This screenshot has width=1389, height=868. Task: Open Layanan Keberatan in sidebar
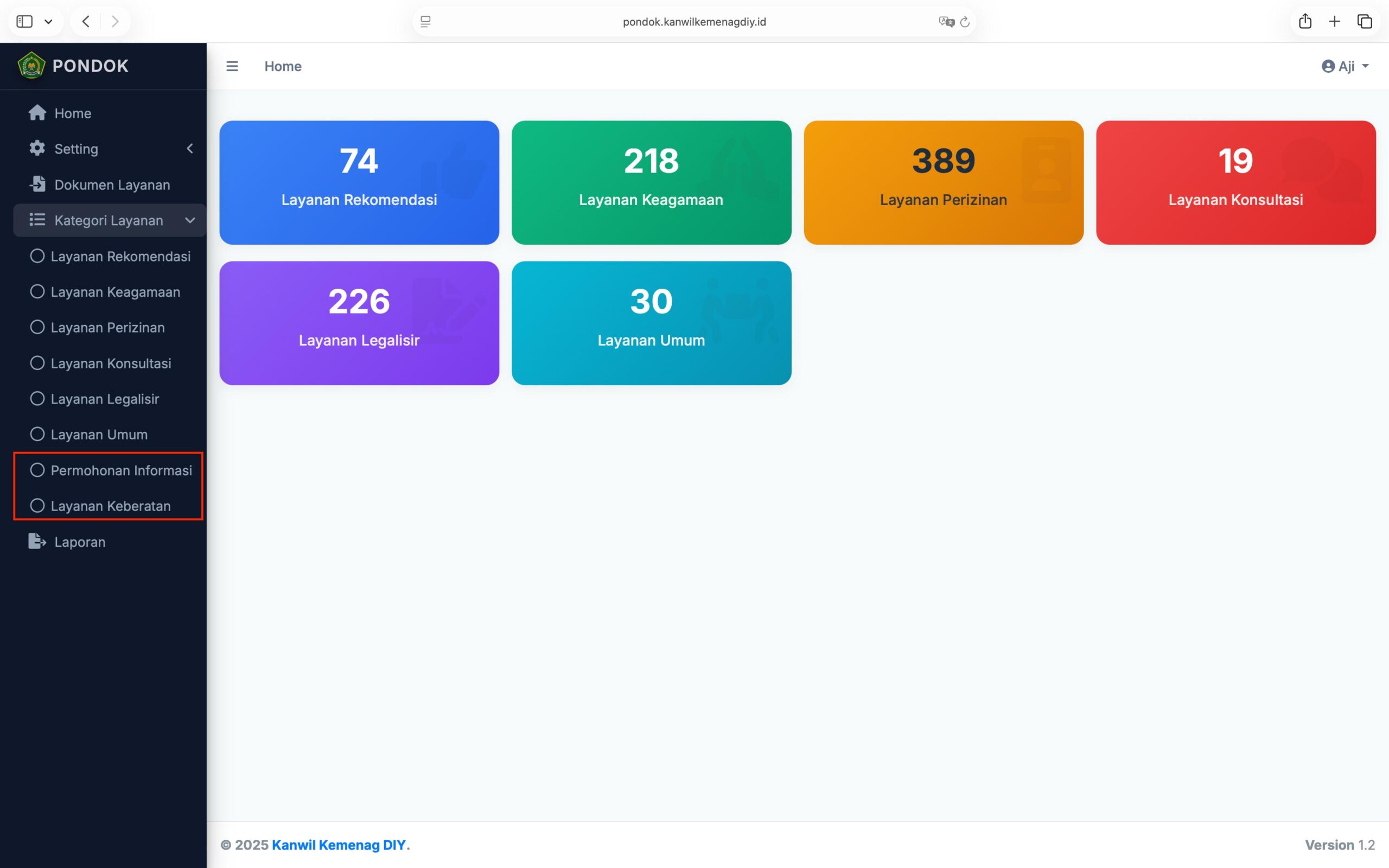point(110,506)
